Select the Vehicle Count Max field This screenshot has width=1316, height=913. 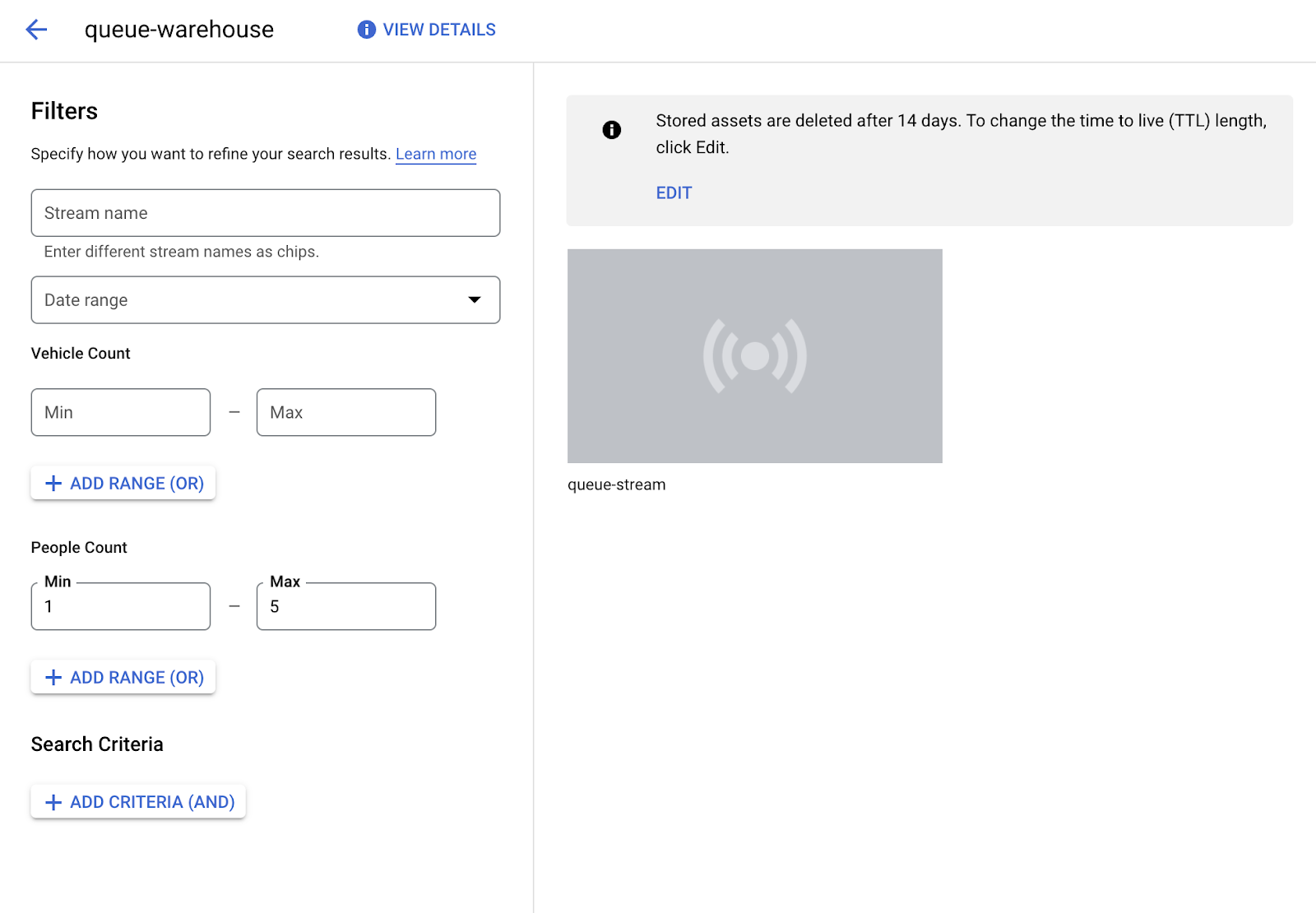pyautogui.click(x=346, y=413)
